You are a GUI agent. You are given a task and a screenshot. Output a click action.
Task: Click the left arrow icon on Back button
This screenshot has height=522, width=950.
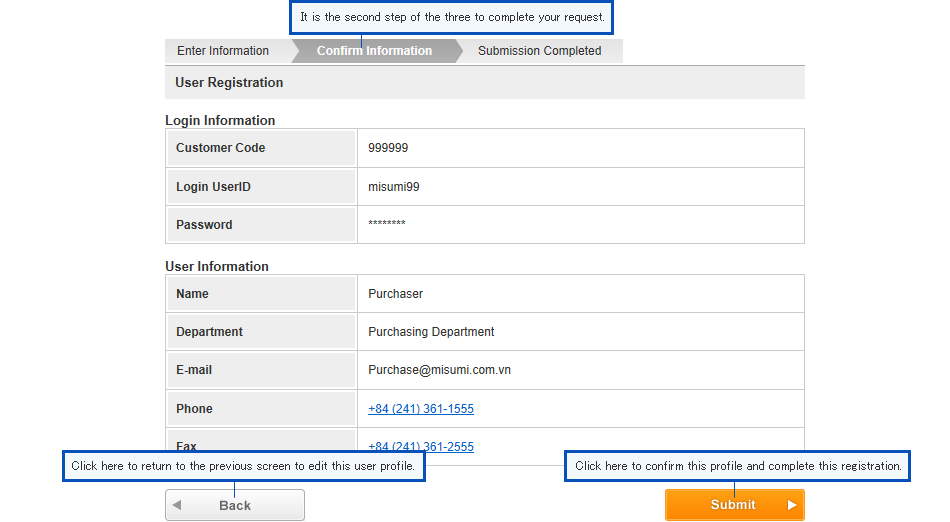click(177, 505)
